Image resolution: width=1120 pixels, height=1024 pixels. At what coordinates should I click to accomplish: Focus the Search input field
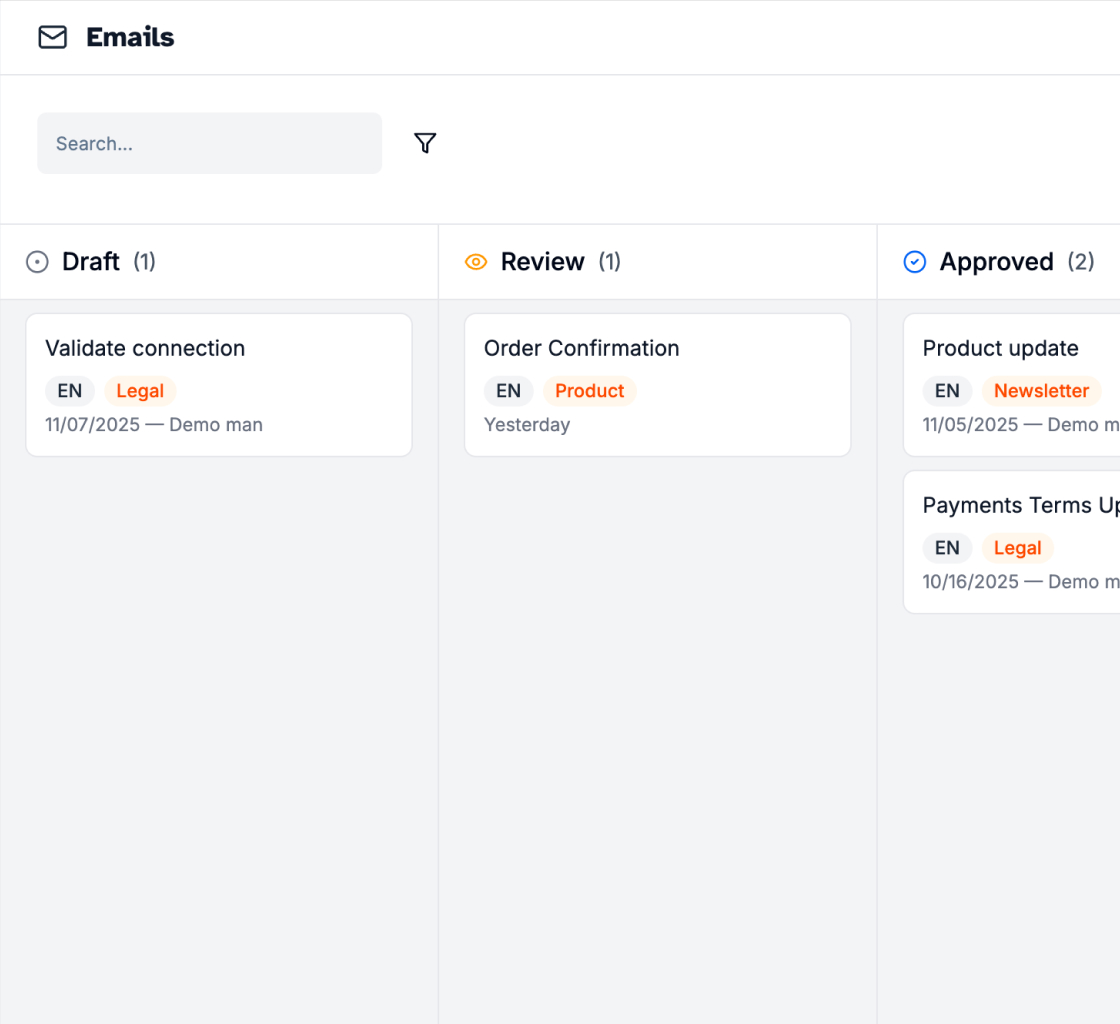point(210,143)
